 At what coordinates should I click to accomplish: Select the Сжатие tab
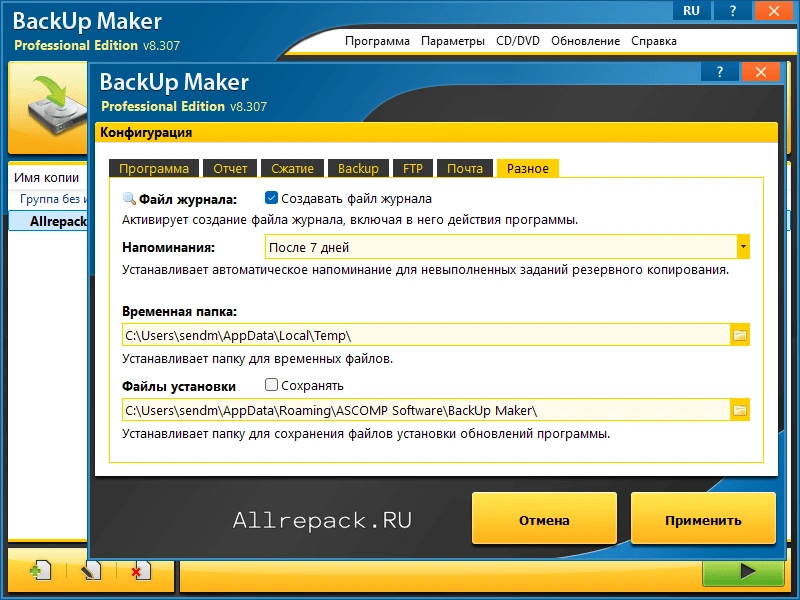pyautogui.click(x=292, y=168)
